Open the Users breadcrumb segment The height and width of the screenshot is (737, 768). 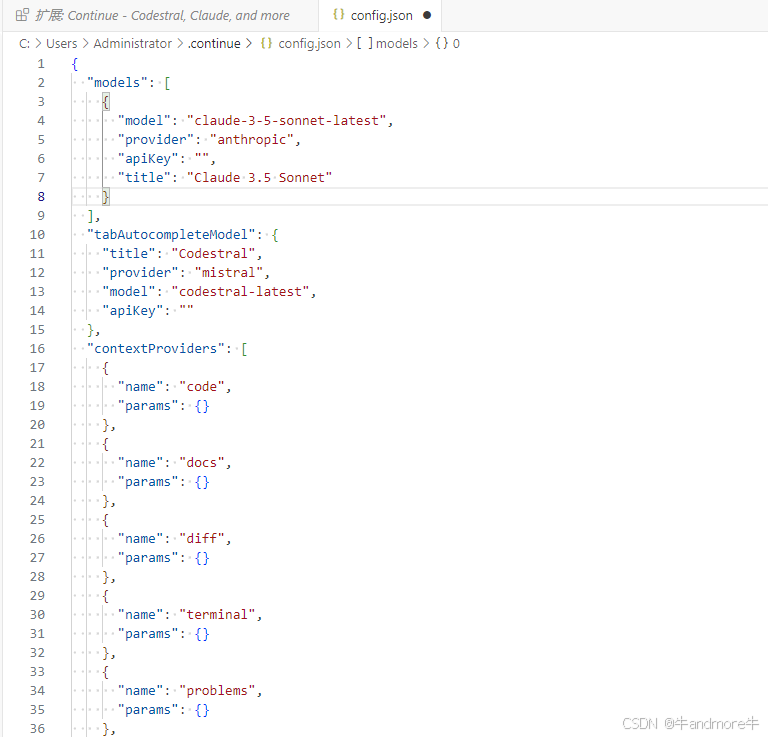point(62,44)
